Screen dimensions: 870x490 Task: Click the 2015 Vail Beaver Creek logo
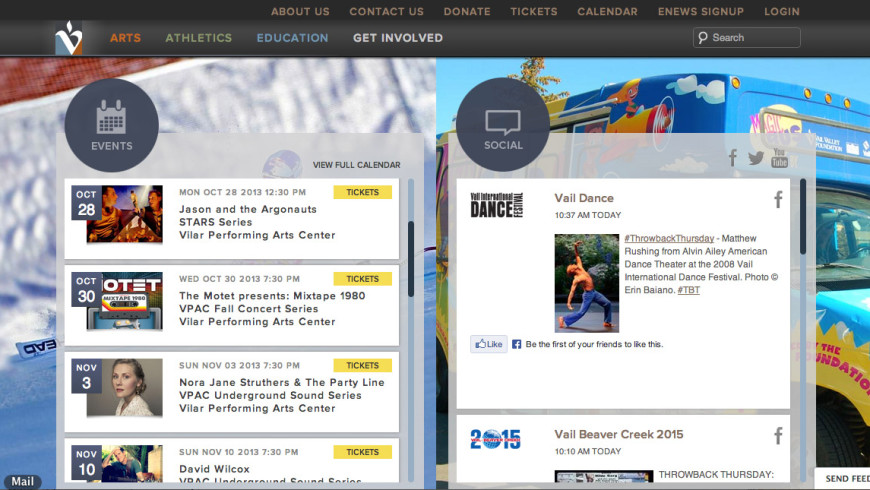pos(495,439)
